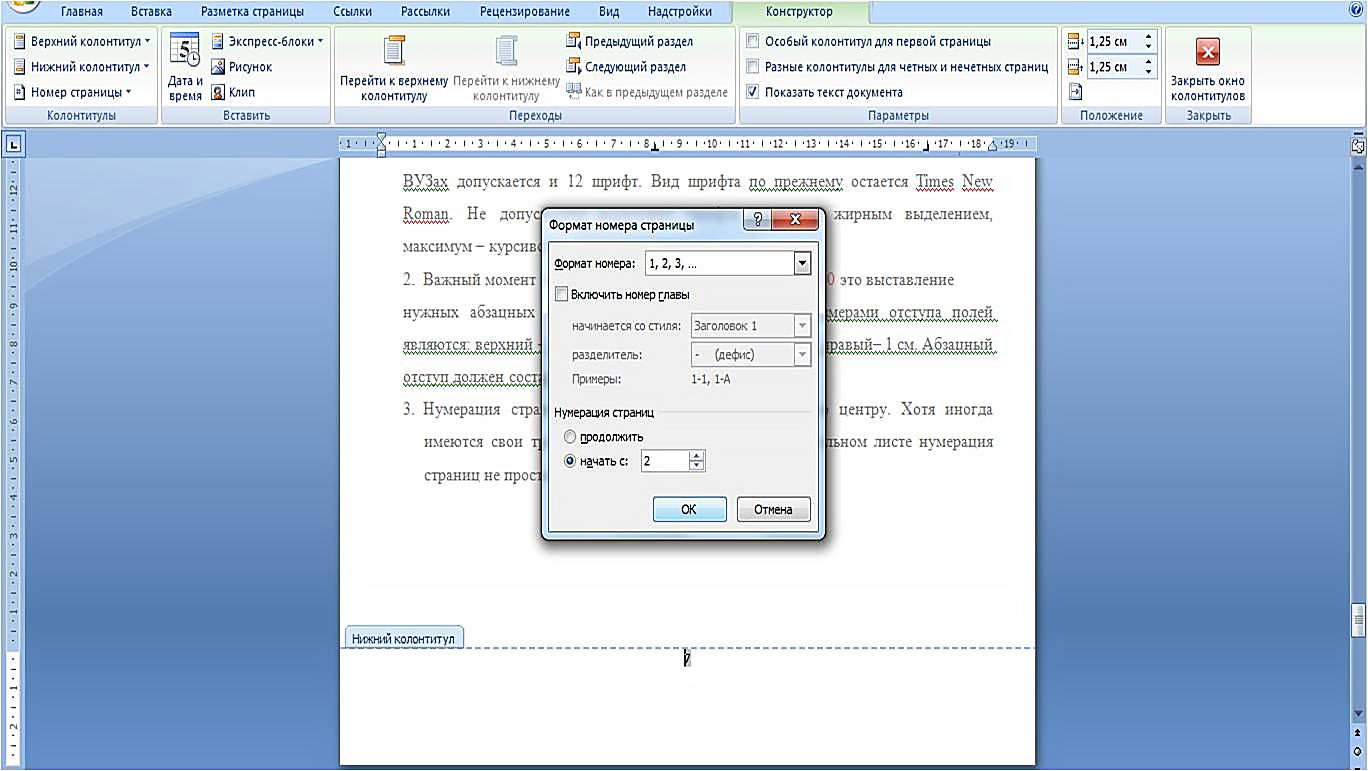Viewport: 1368px width, 771px height.
Task: Click the scroll down arrow of vertical scrollbar
Action: point(1357,712)
